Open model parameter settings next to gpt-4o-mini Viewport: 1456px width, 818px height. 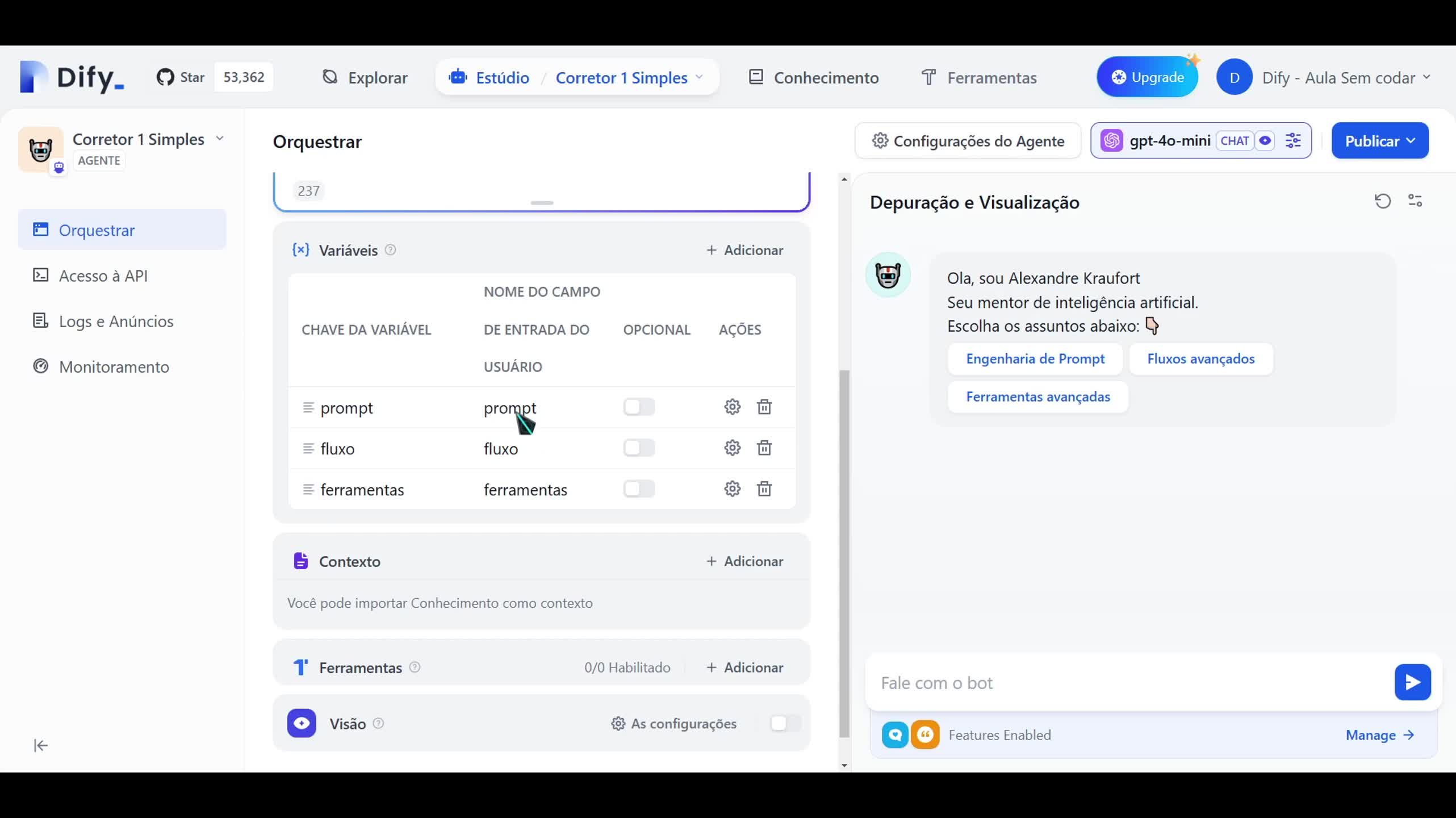point(1294,140)
